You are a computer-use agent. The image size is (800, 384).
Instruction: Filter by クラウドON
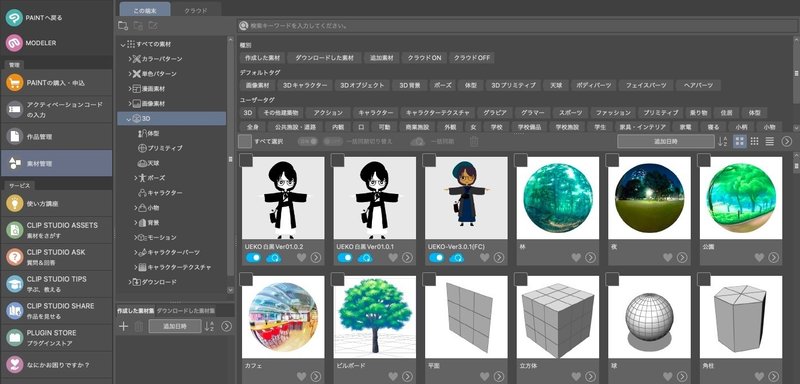[423, 58]
